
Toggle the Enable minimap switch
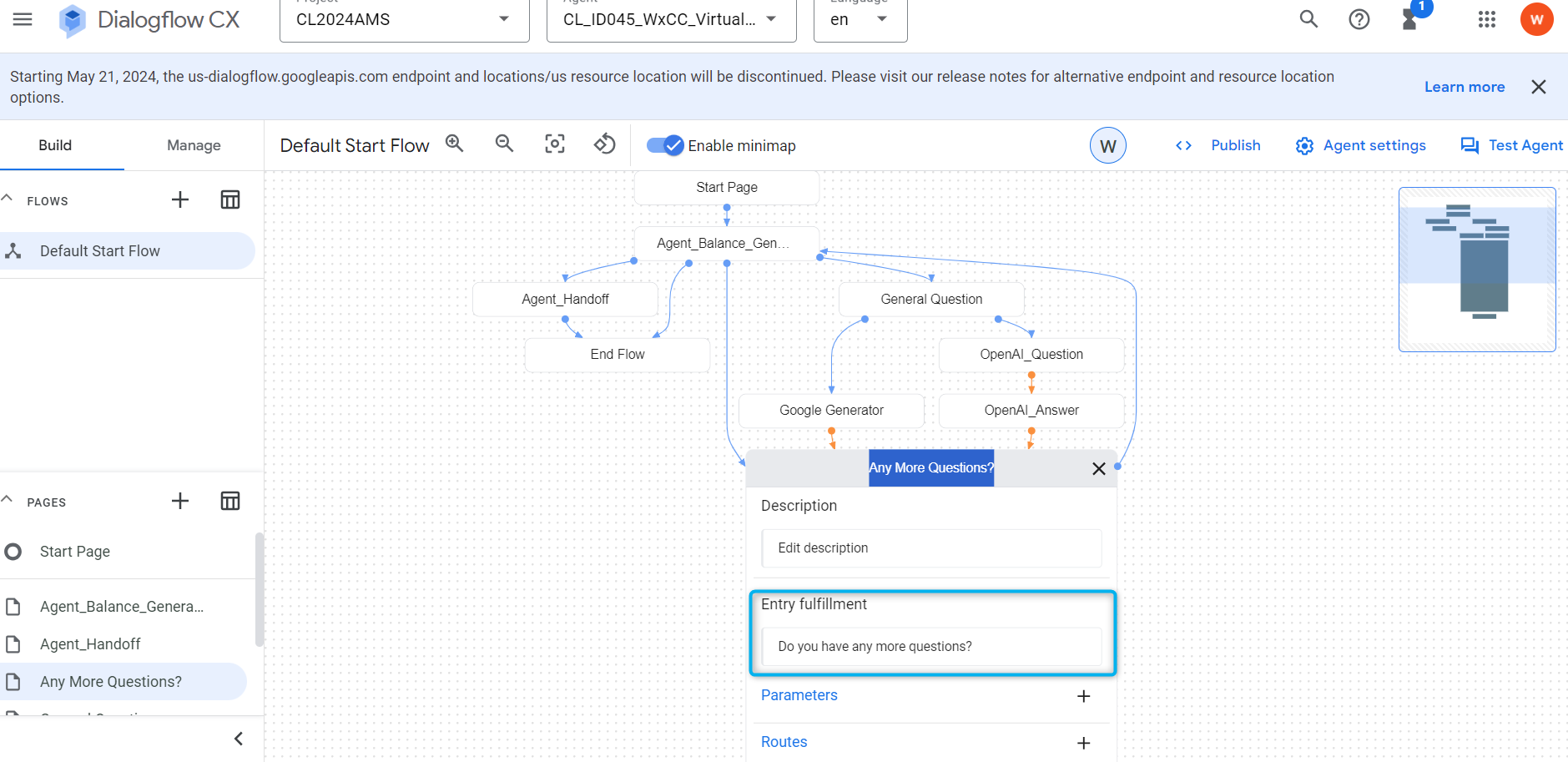pyautogui.click(x=665, y=145)
